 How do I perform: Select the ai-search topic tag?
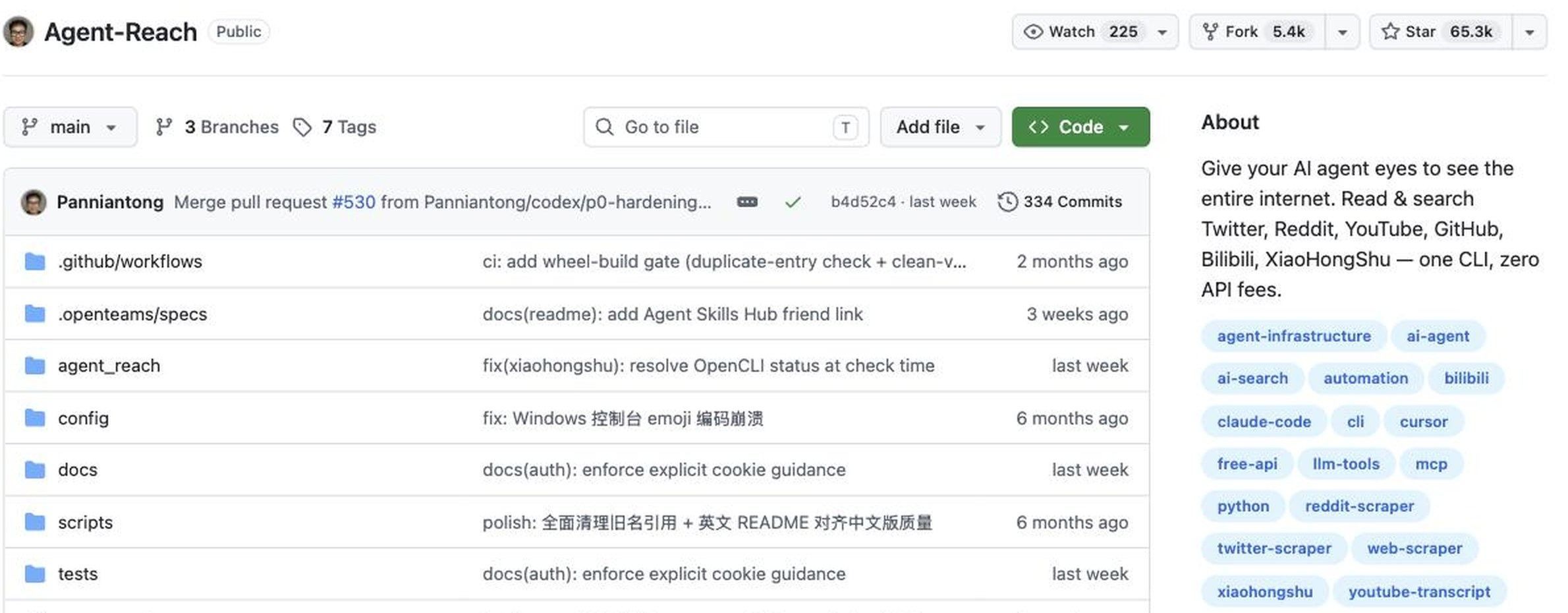pyautogui.click(x=1252, y=378)
